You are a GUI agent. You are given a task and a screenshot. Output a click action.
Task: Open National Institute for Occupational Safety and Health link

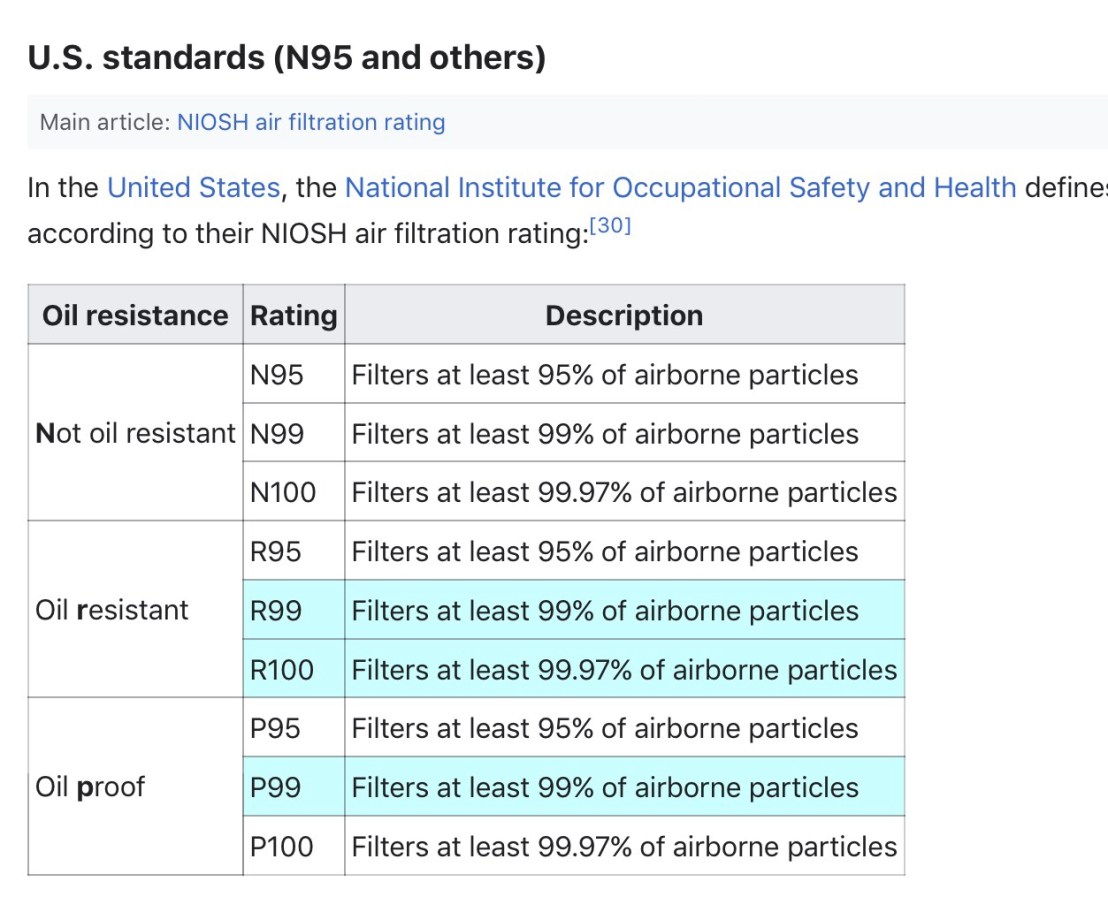[x=680, y=188]
